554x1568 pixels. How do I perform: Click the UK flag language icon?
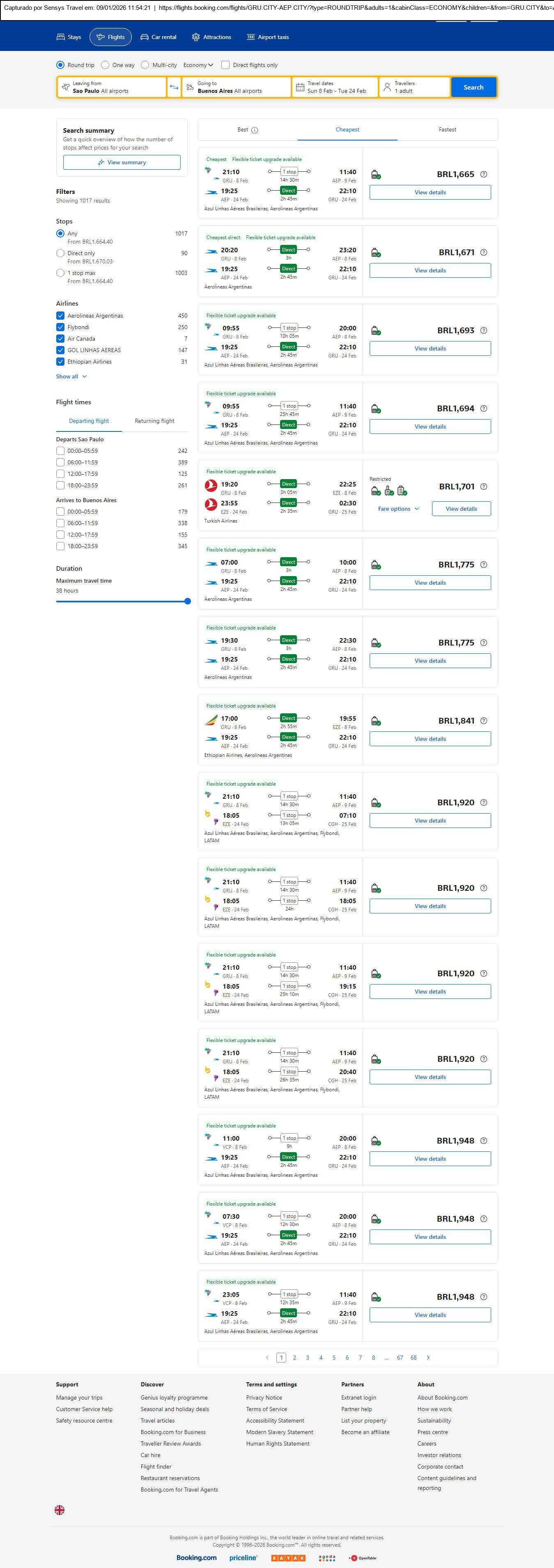[60, 1510]
